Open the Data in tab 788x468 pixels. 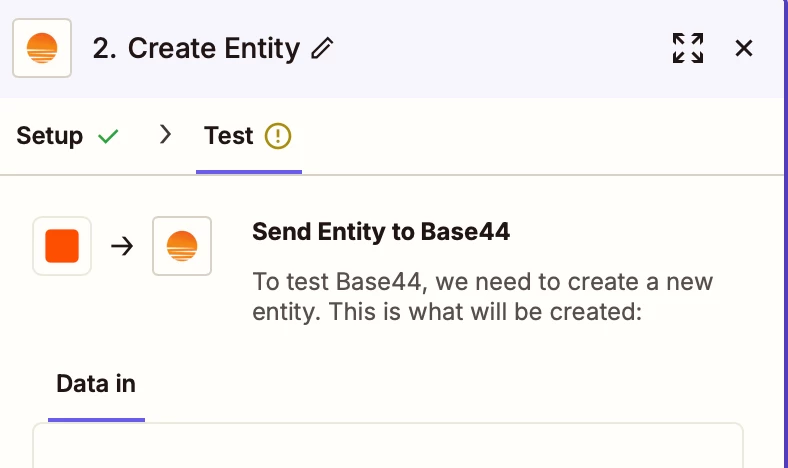click(x=96, y=384)
